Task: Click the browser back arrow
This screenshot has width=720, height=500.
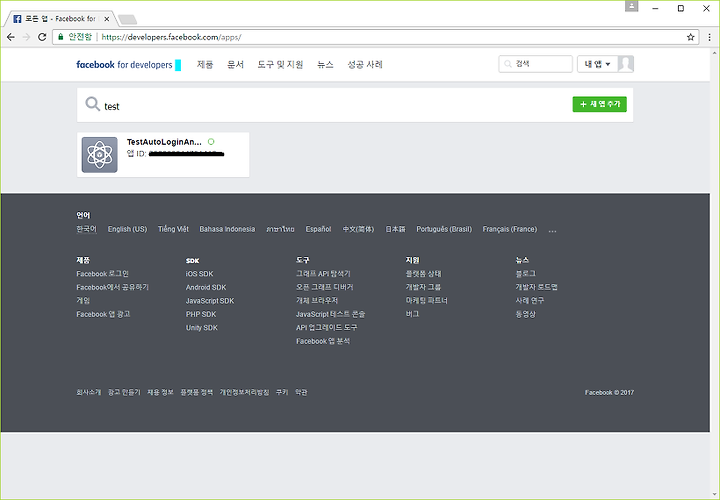Action: pyautogui.click(x=11, y=37)
